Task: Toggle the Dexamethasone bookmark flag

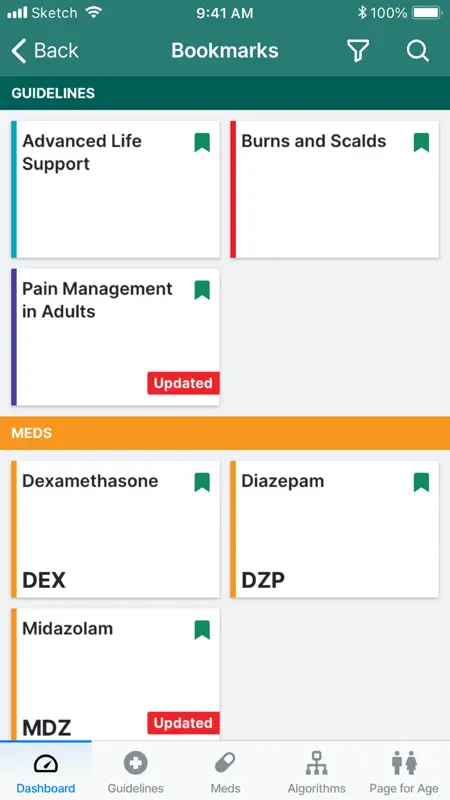Action: coord(202,482)
